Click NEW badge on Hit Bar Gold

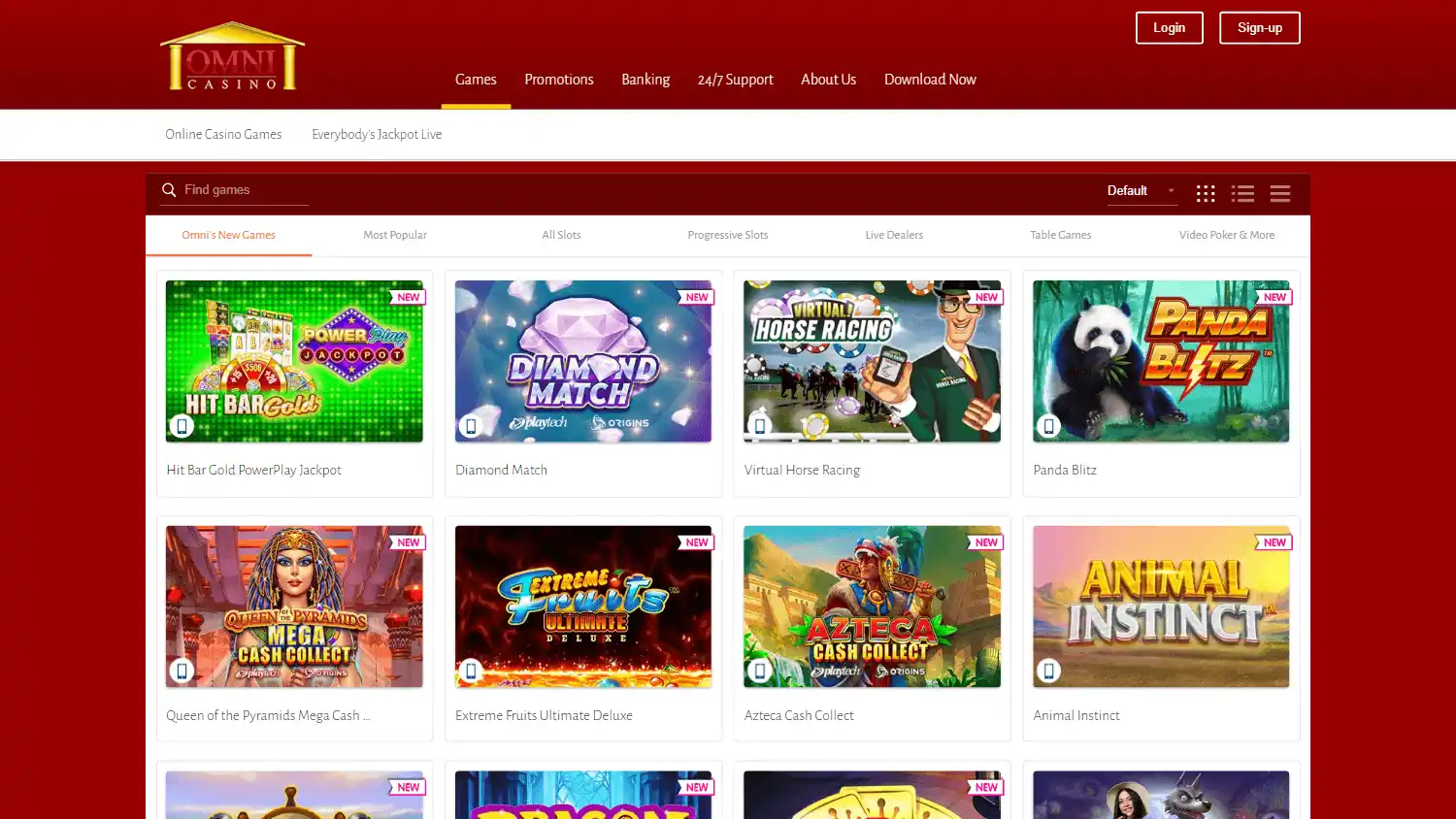408,297
